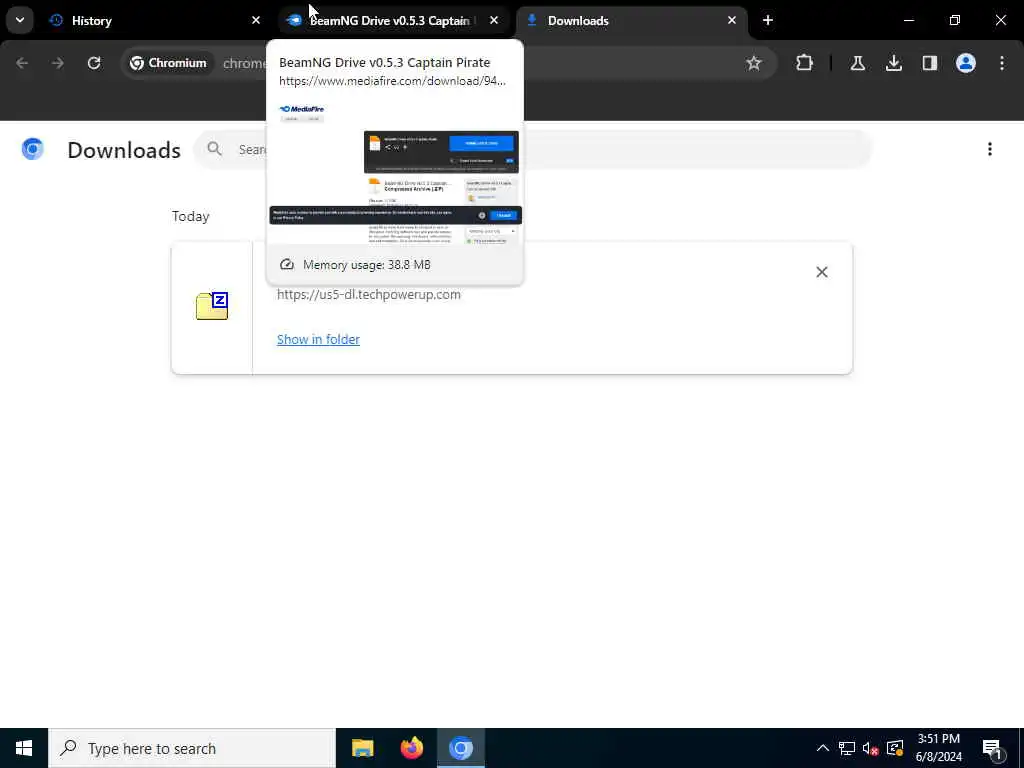The height and width of the screenshot is (768, 1024).
Task: Go back with the back arrow
Action: [x=22, y=63]
